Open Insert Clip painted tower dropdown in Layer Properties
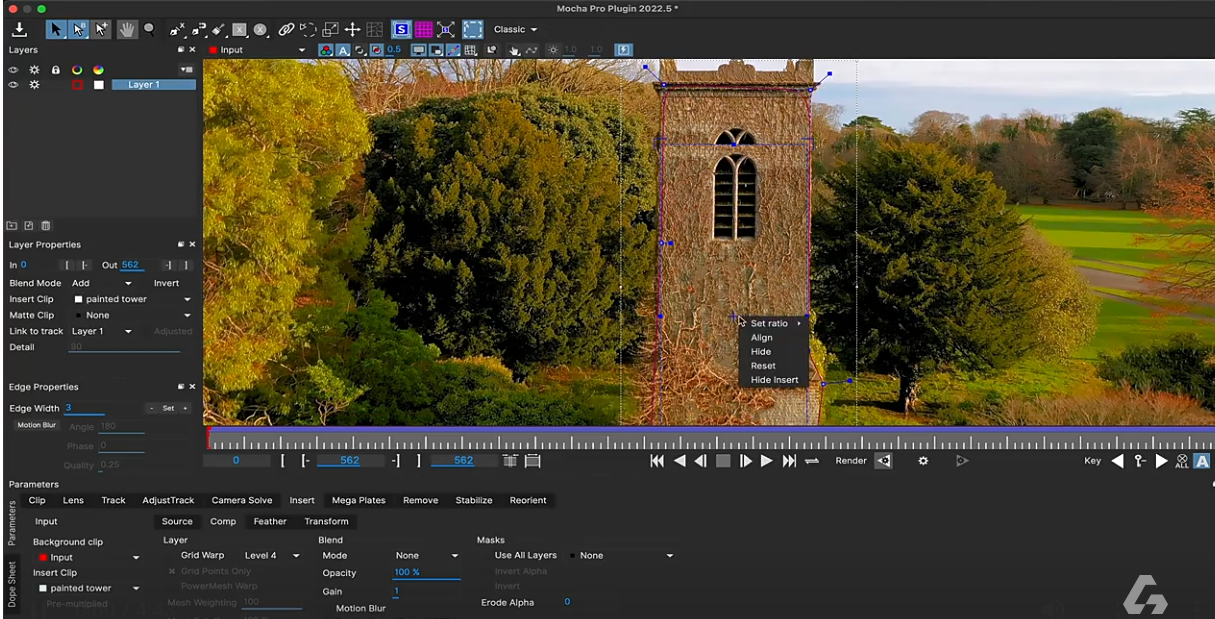The image size is (1215, 619). [x=132, y=299]
